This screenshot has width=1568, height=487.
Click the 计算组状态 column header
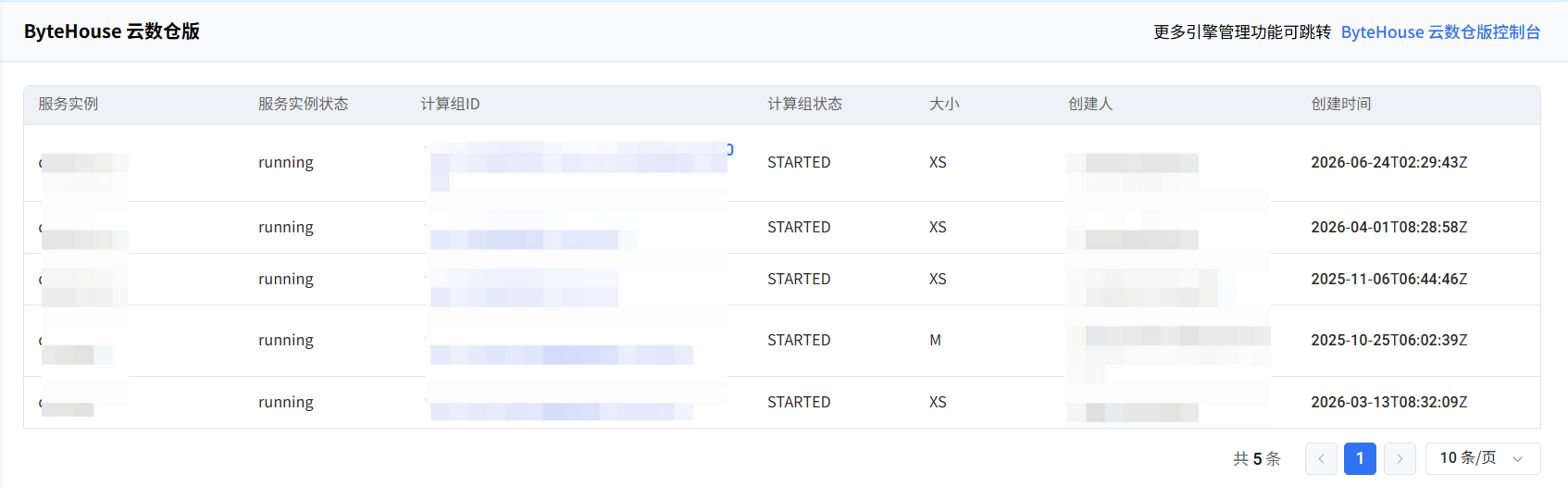804,104
